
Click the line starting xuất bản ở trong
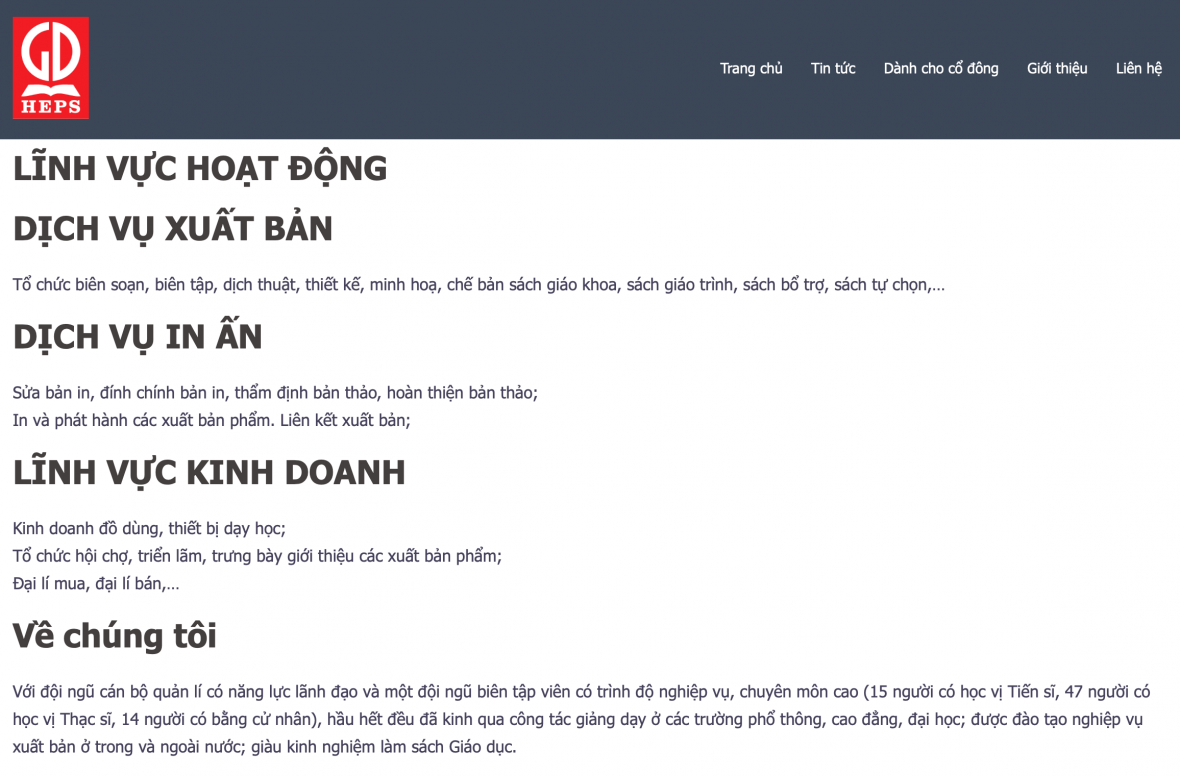click(x=264, y=746)
